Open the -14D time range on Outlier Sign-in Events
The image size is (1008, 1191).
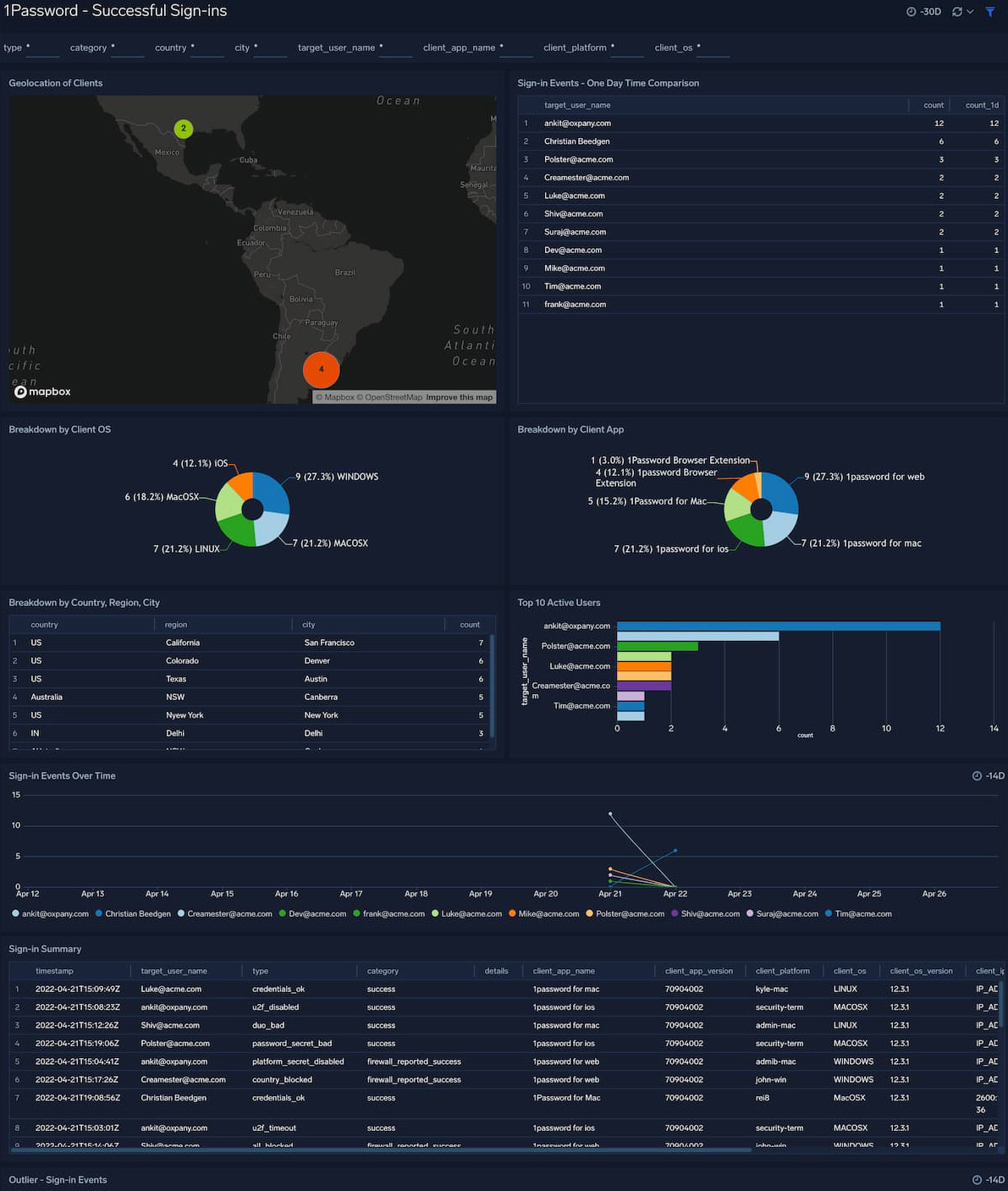tap(989, 1180)
